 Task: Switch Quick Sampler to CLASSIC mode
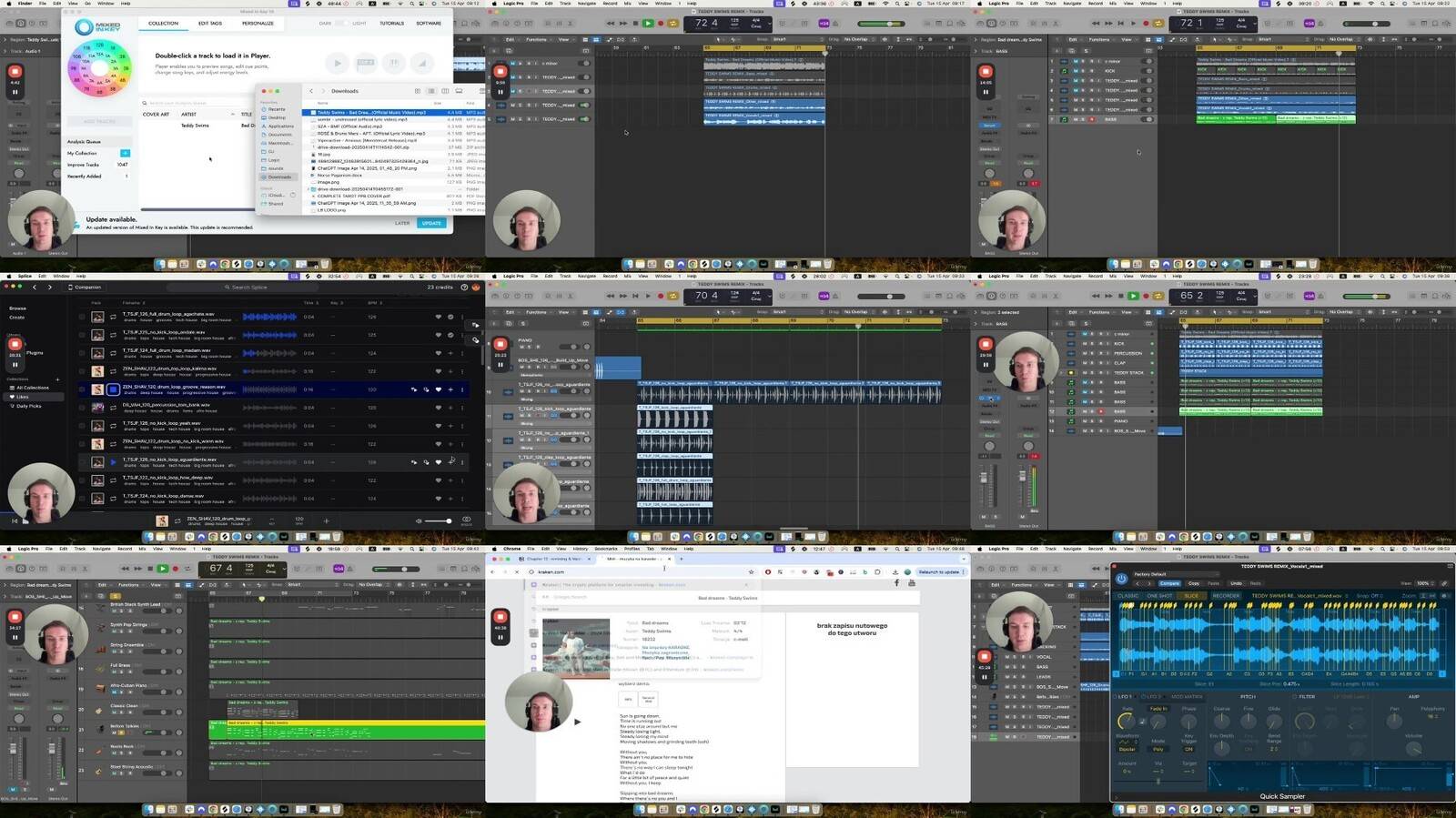[x=1128, y=596]
